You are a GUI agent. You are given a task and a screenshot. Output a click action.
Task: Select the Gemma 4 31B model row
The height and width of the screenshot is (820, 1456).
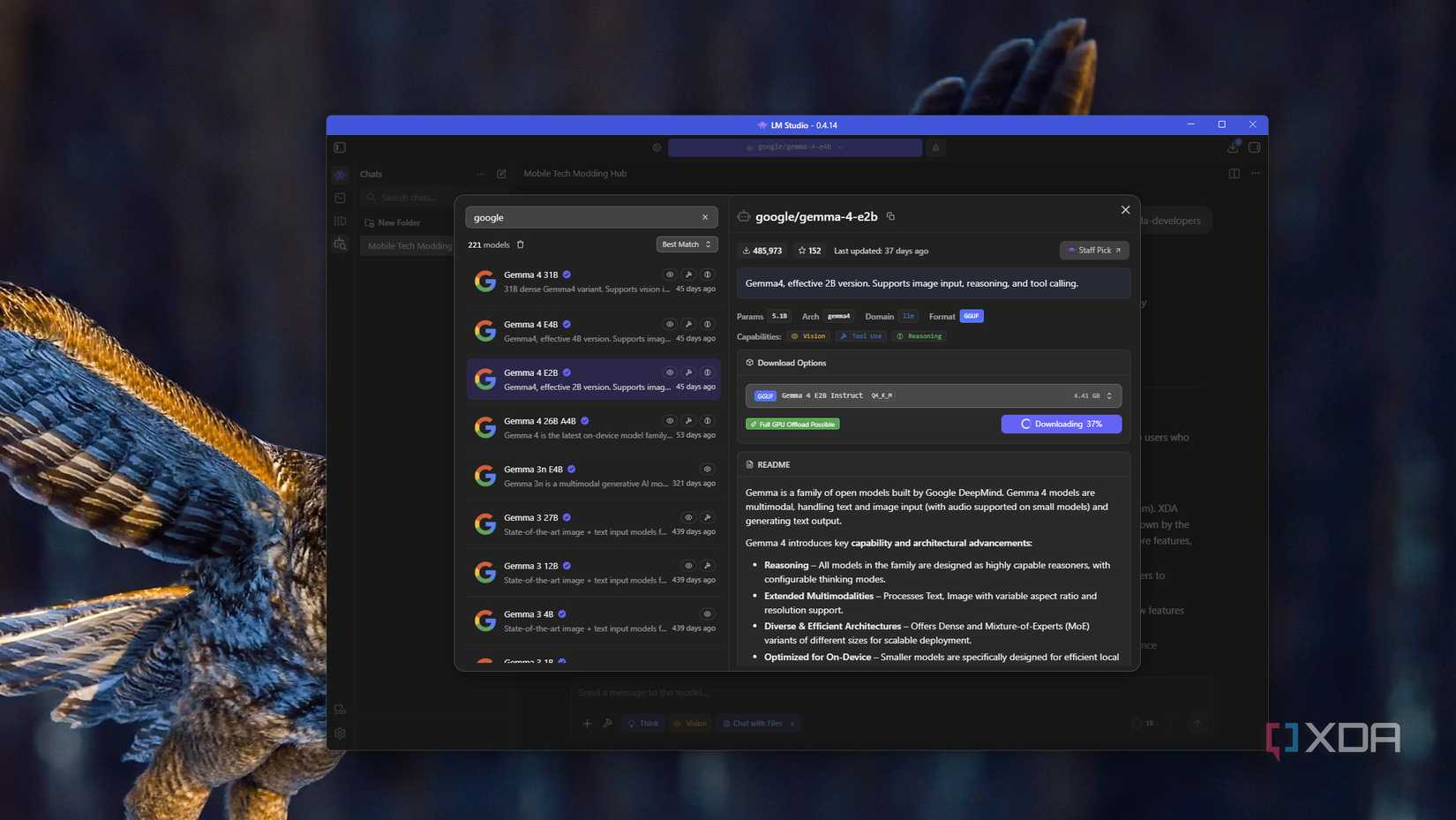[593, 282]
